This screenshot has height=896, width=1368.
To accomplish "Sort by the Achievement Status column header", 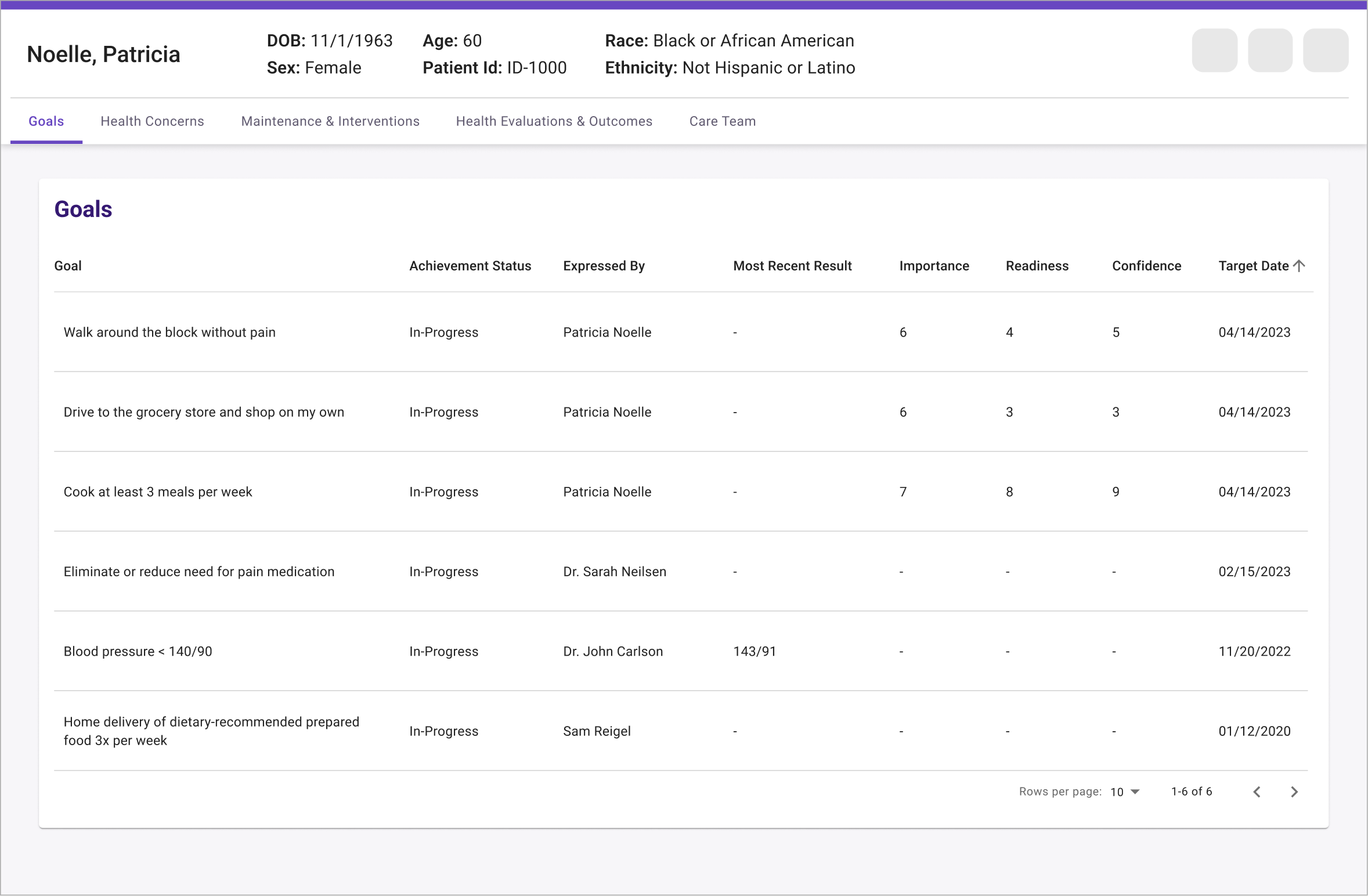I will [470, 266].
